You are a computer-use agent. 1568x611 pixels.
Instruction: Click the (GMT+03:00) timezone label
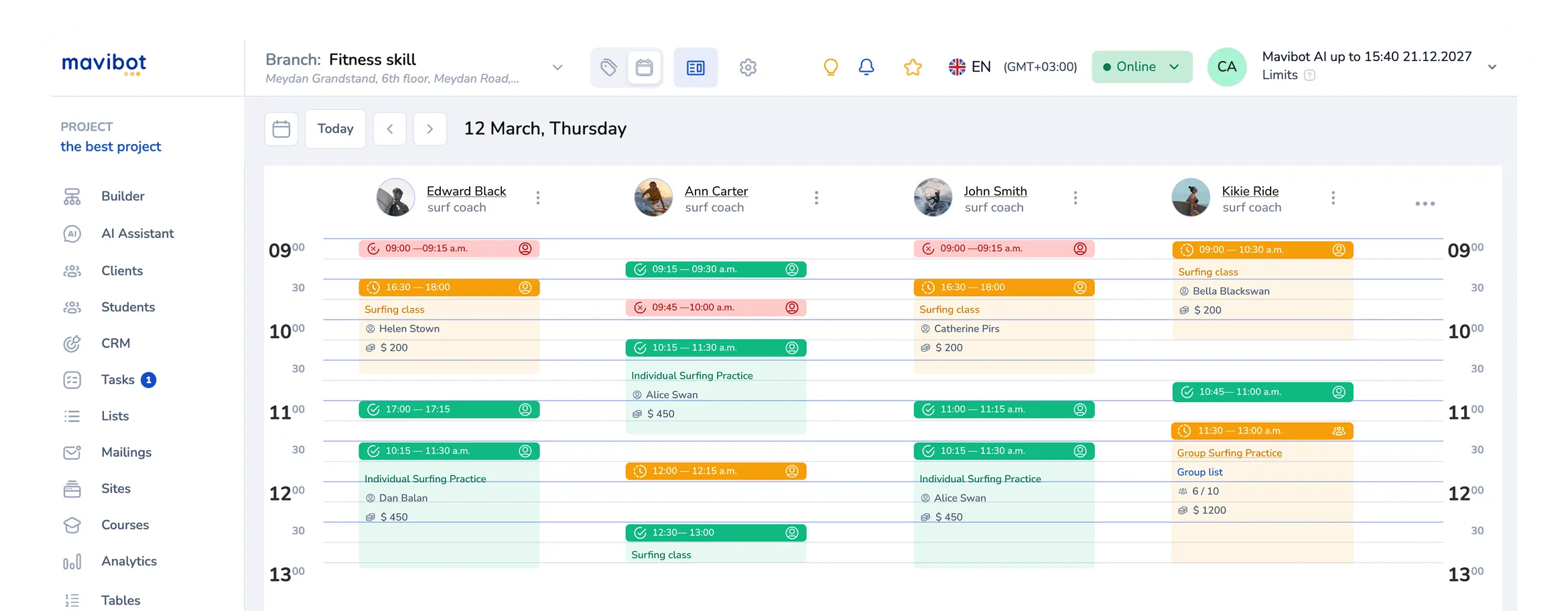(x=1040, y=67)
